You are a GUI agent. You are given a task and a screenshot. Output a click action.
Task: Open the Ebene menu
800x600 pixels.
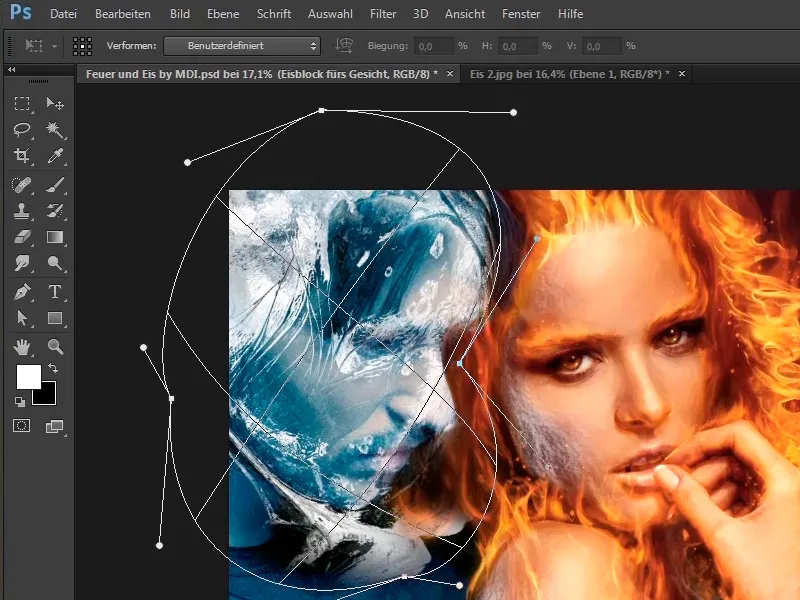click(223, 14)
